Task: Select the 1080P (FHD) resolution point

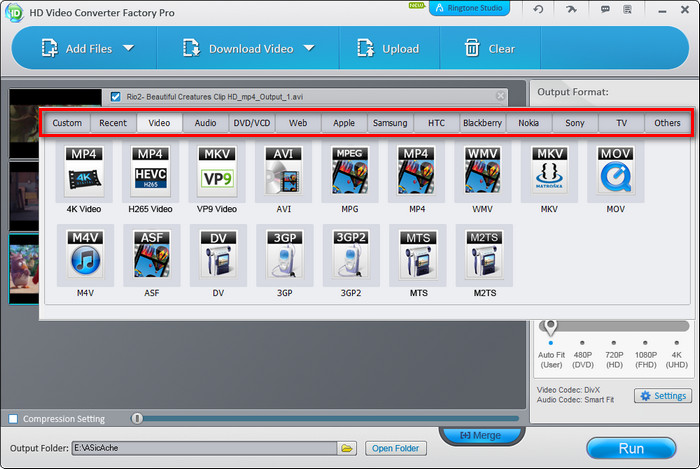Action: tap(645, 343)
